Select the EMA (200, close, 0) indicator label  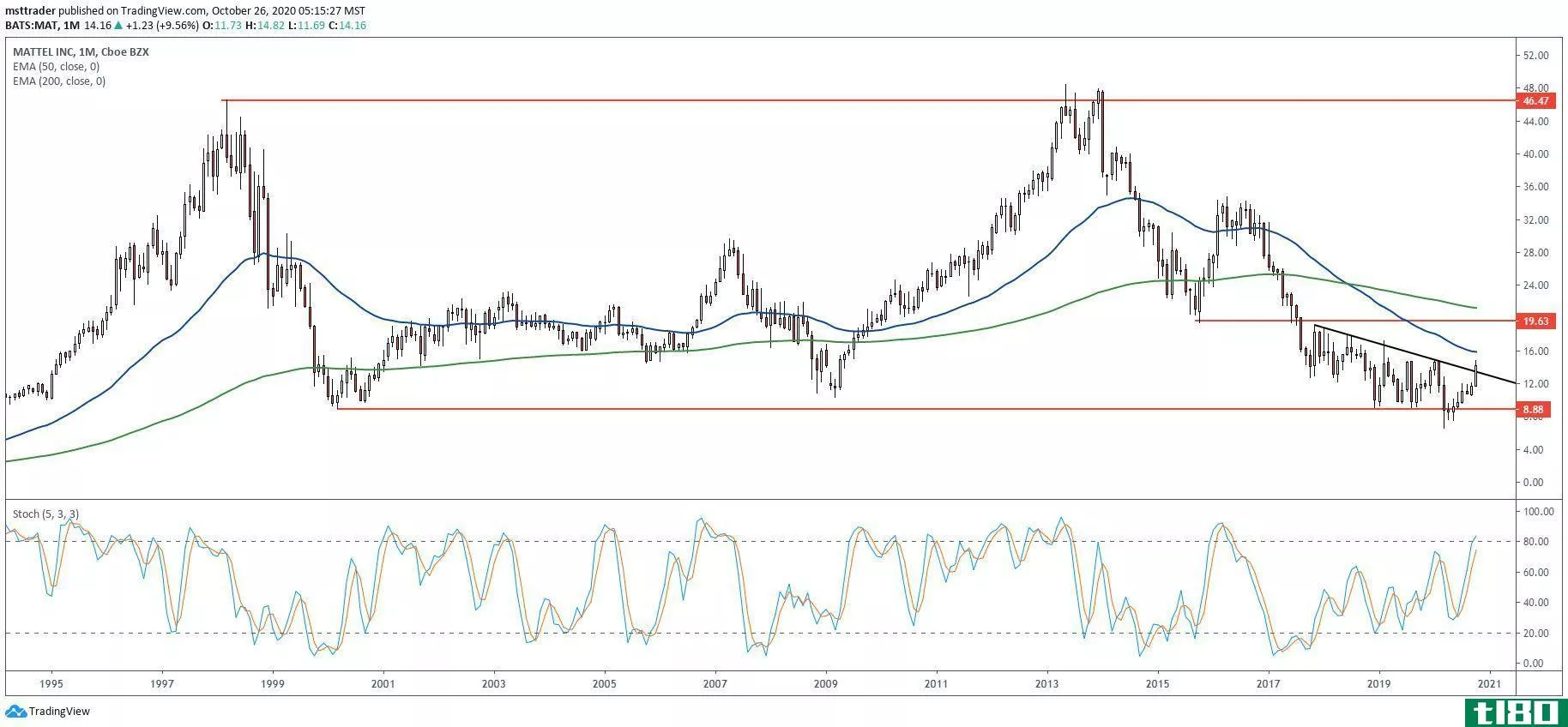click(59, 81)
